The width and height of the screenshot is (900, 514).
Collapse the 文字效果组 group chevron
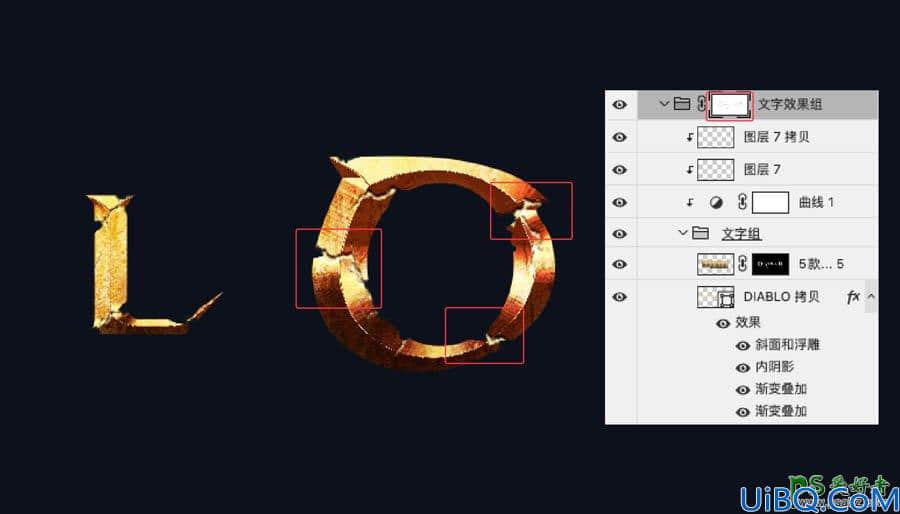(x=665, y=104)
